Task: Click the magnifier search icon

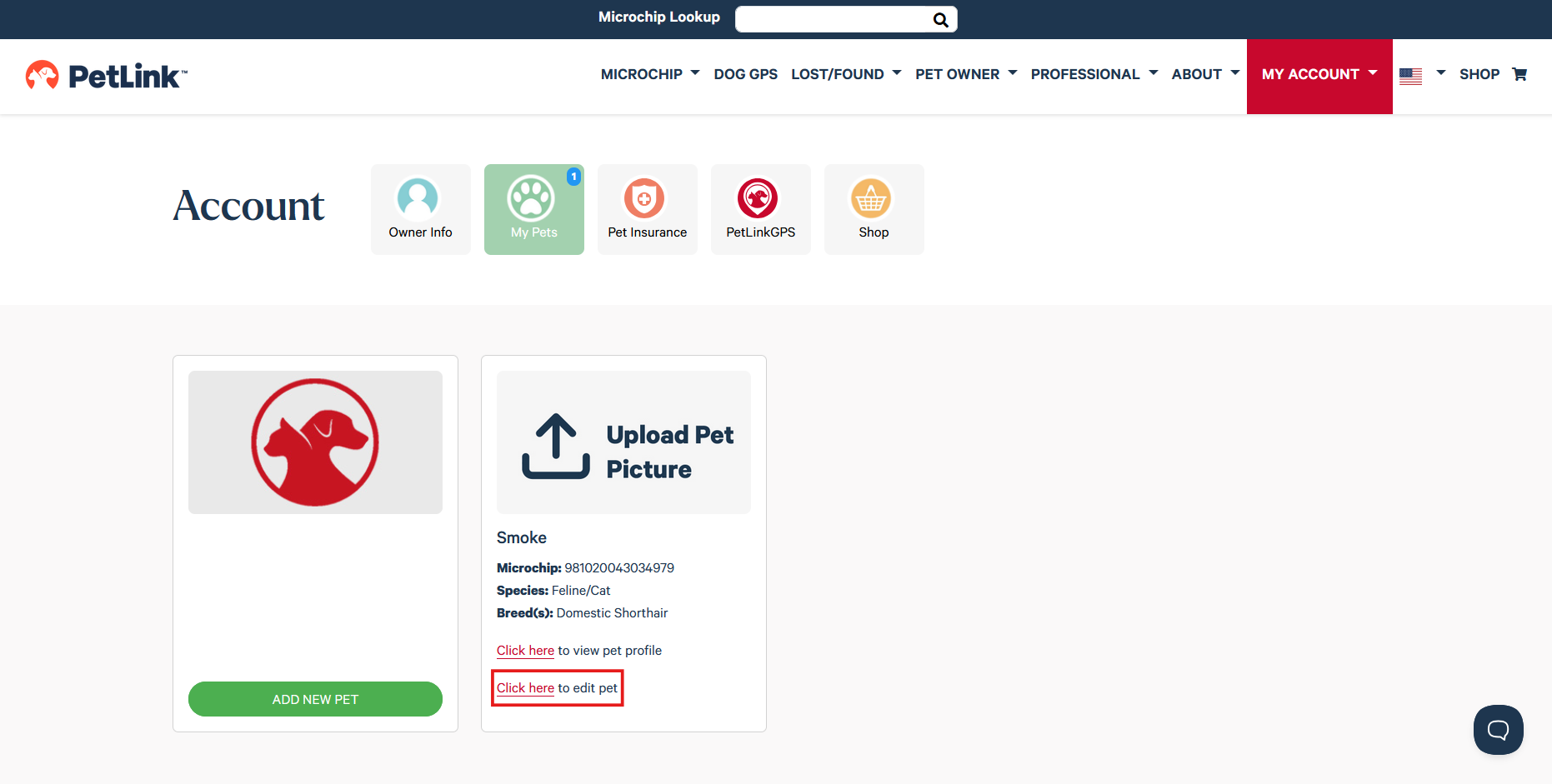Action: (940, 20)
